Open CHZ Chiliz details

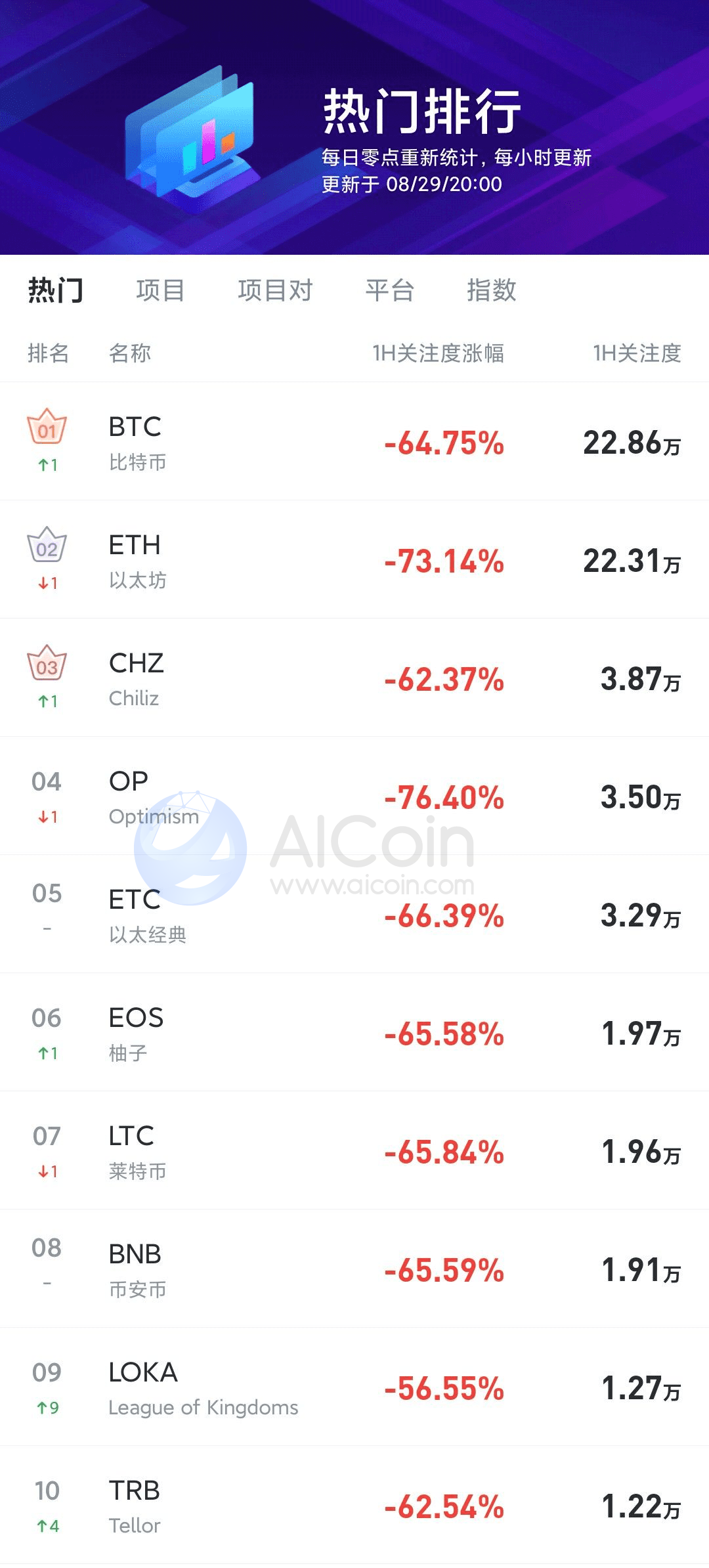pyautogui.click(x=354, y=678)
